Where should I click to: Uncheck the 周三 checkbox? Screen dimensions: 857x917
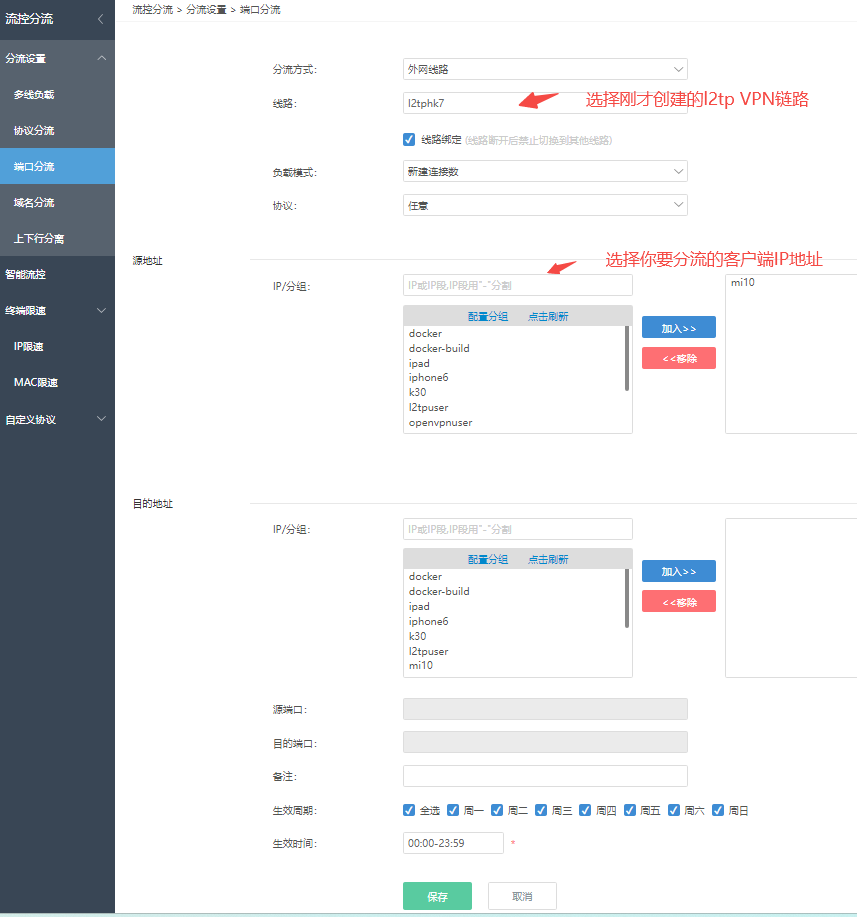tap(541, 810)
